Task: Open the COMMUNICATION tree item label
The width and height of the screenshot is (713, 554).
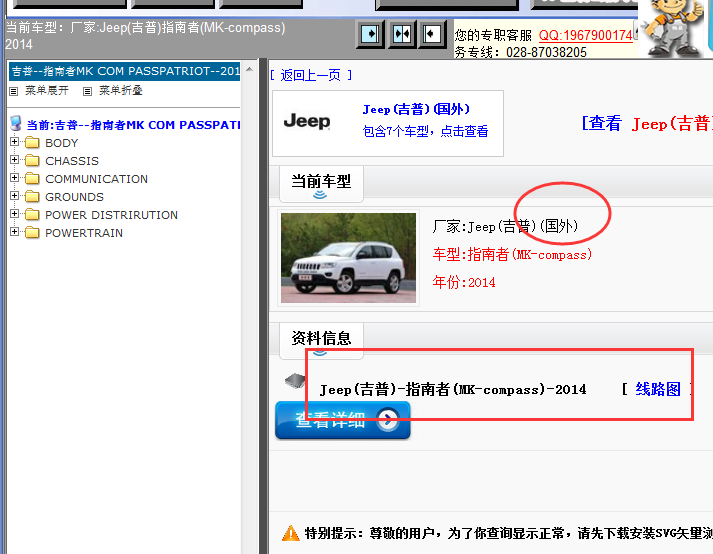Action: coord(96,179)
